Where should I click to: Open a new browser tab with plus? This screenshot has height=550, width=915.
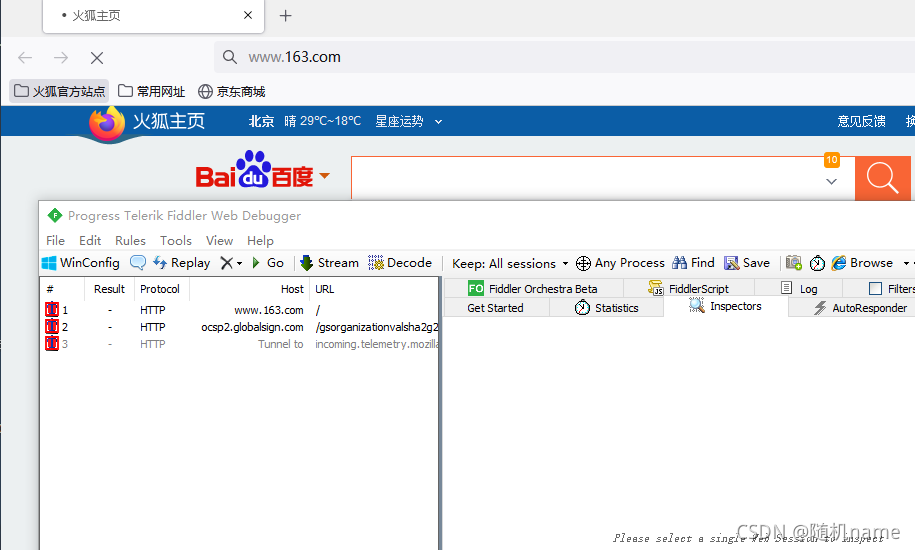coord(285,16)
